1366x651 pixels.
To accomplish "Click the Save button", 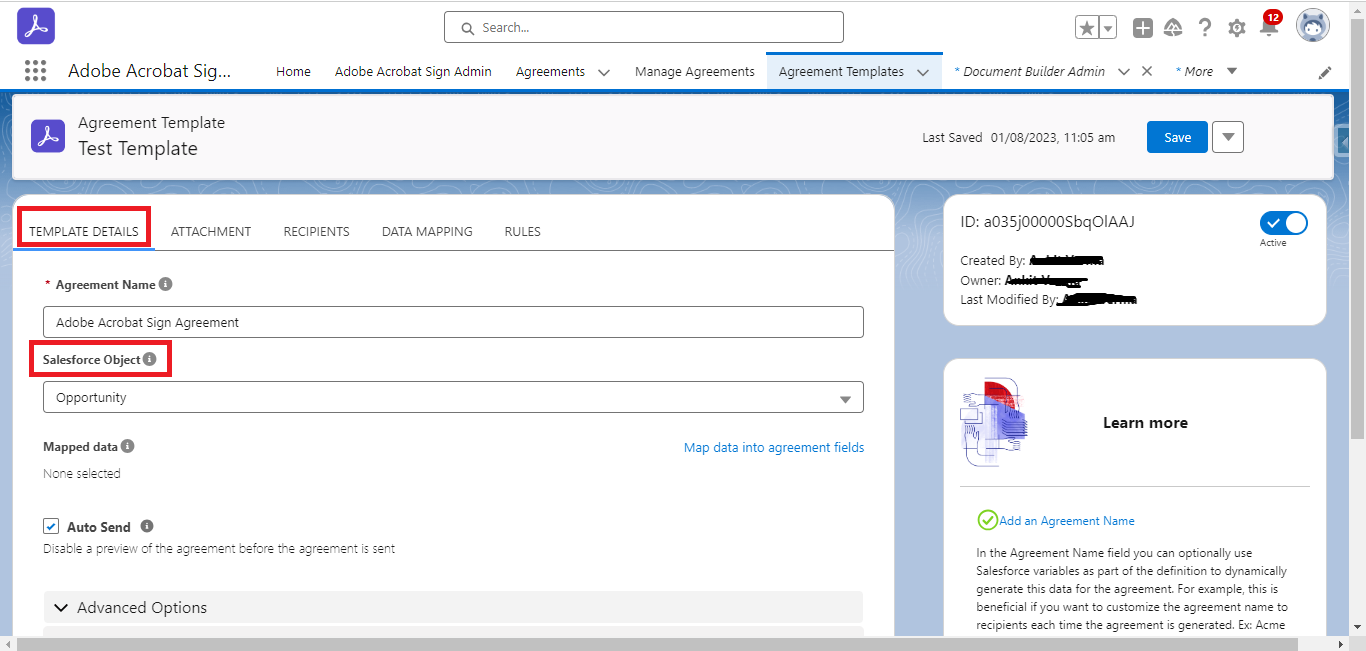I will (x=1177, y=137).
